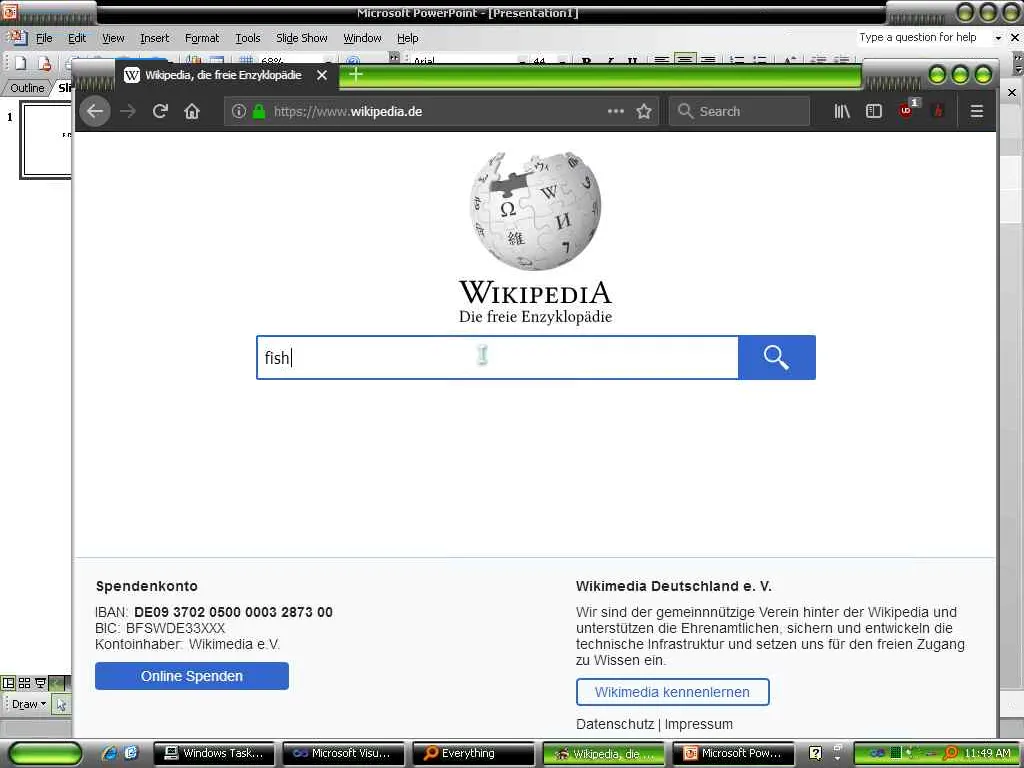
Task: Toggle Firefox sidebar view
Action: (x=874, y=111)
